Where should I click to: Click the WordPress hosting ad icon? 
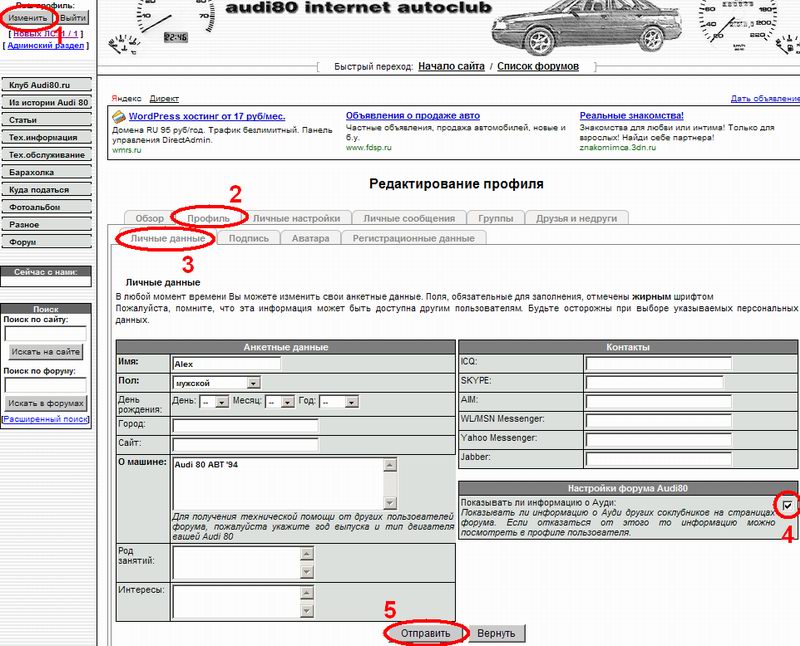pyautogui.click(x=118, y=117)
